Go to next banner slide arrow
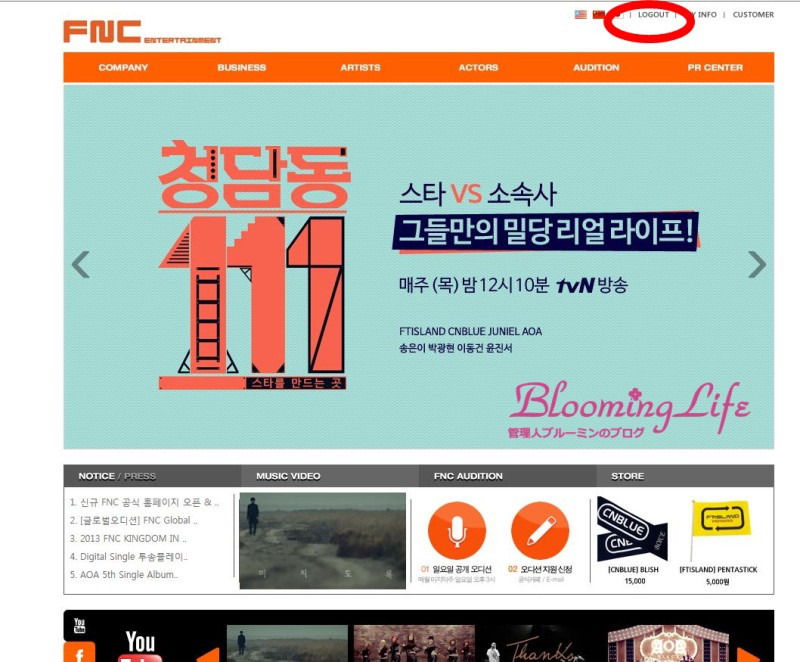Image resolution: width=800 pixels, height=662 pixels. click(x=757, y=265)
